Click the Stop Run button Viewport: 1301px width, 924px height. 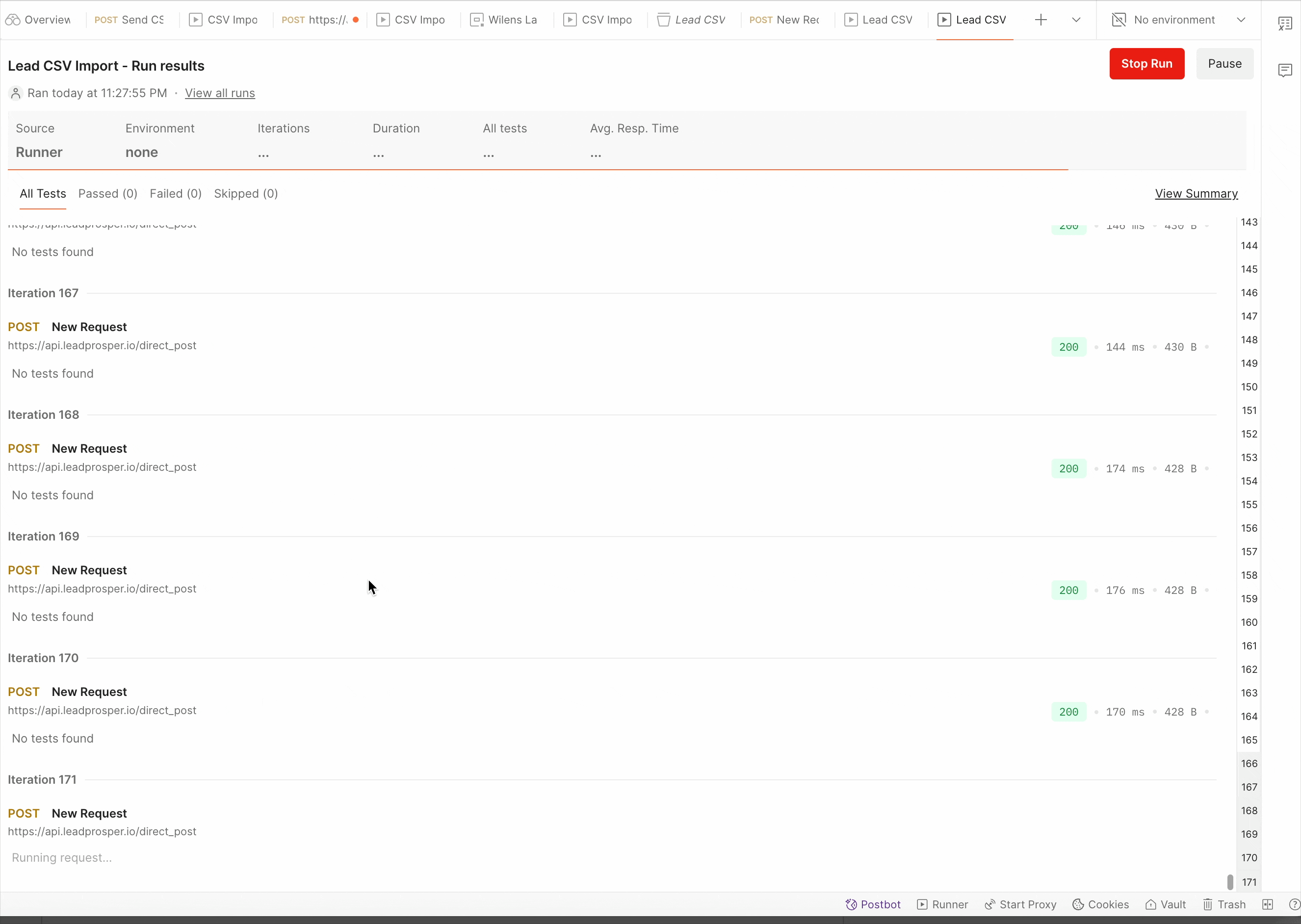click(x=1146, y=64)
